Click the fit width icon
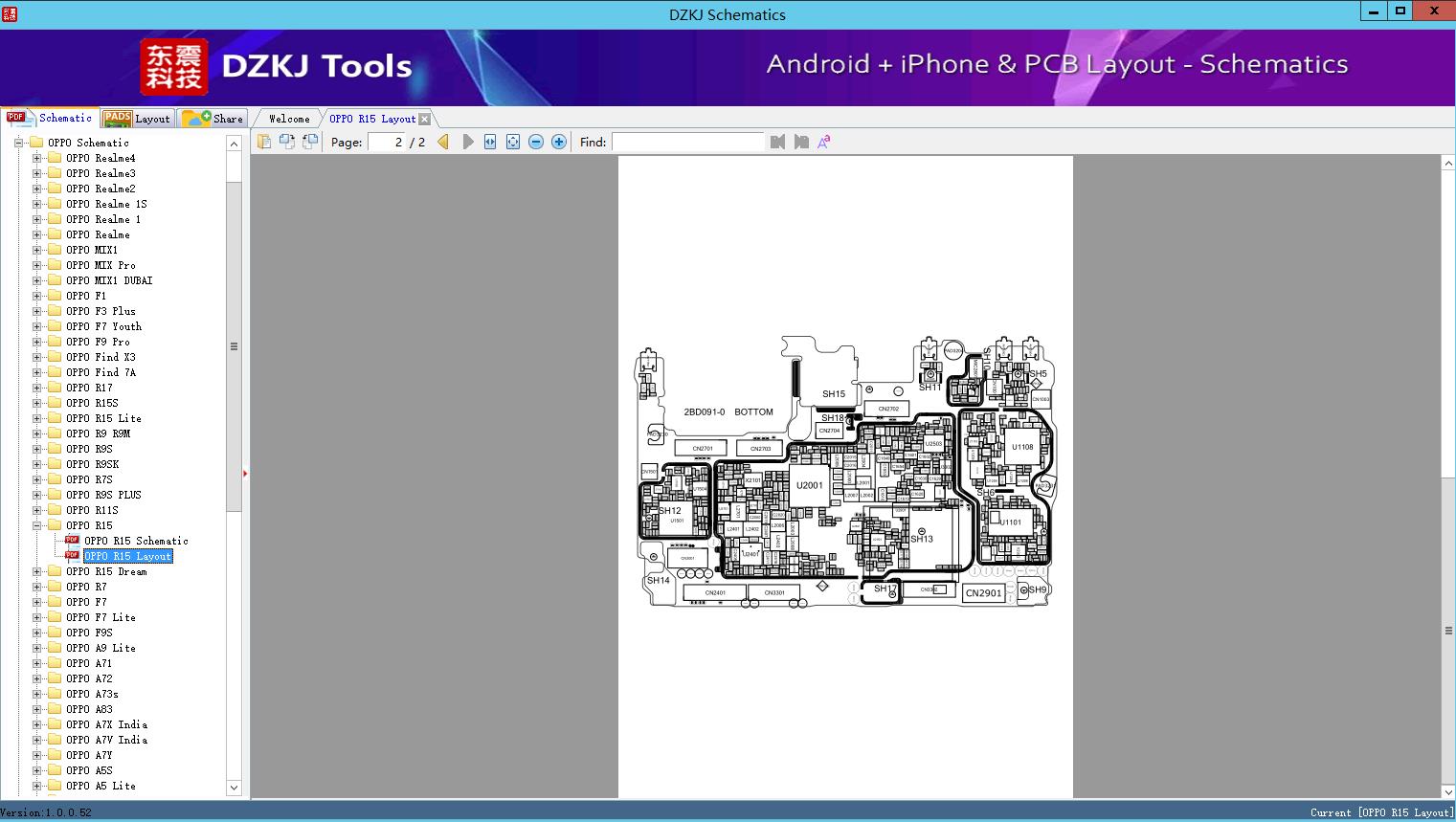The width and height of the screenshot is (1456, 822). pyautogui.click(x=490, y=142)
